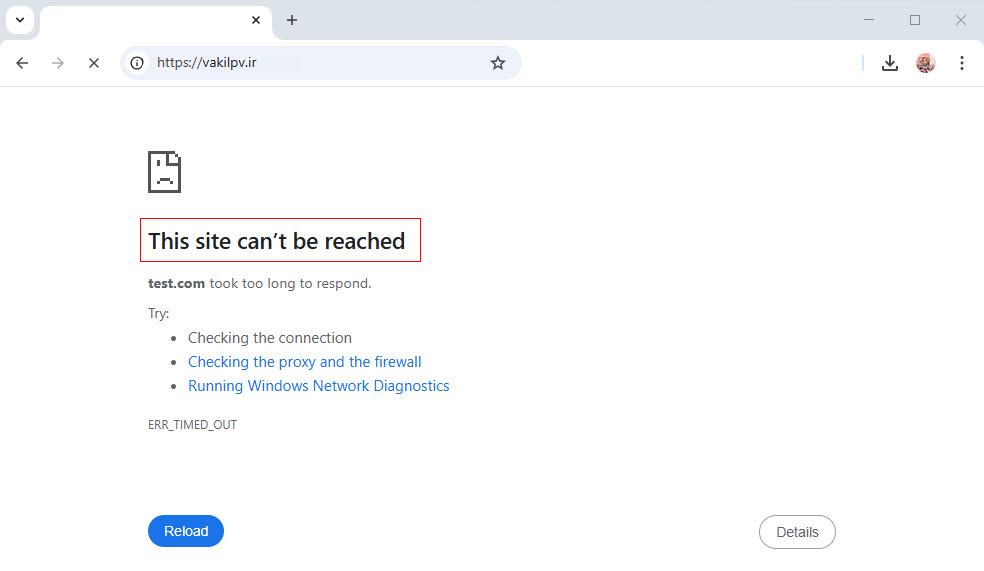This screenshot has height=571, width=984.
Task: Open the tab search chevron dropdown
Action: tap(19, 20)
